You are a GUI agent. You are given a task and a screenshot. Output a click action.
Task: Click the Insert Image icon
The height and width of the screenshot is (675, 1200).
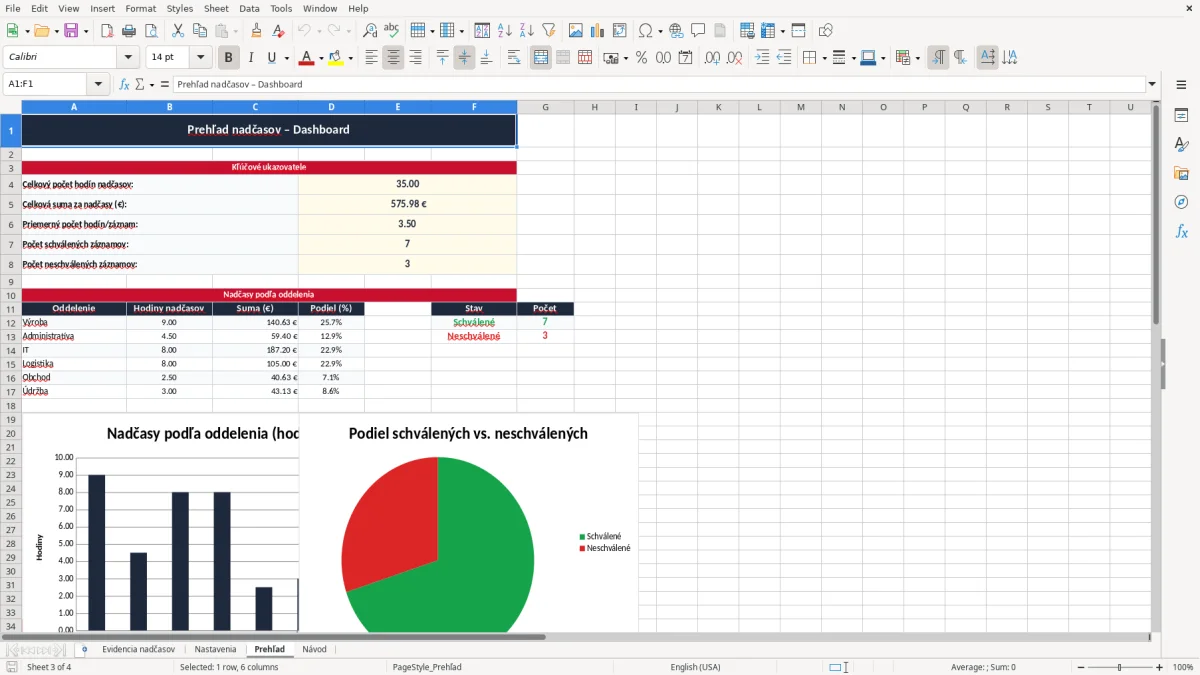[576, 31]
